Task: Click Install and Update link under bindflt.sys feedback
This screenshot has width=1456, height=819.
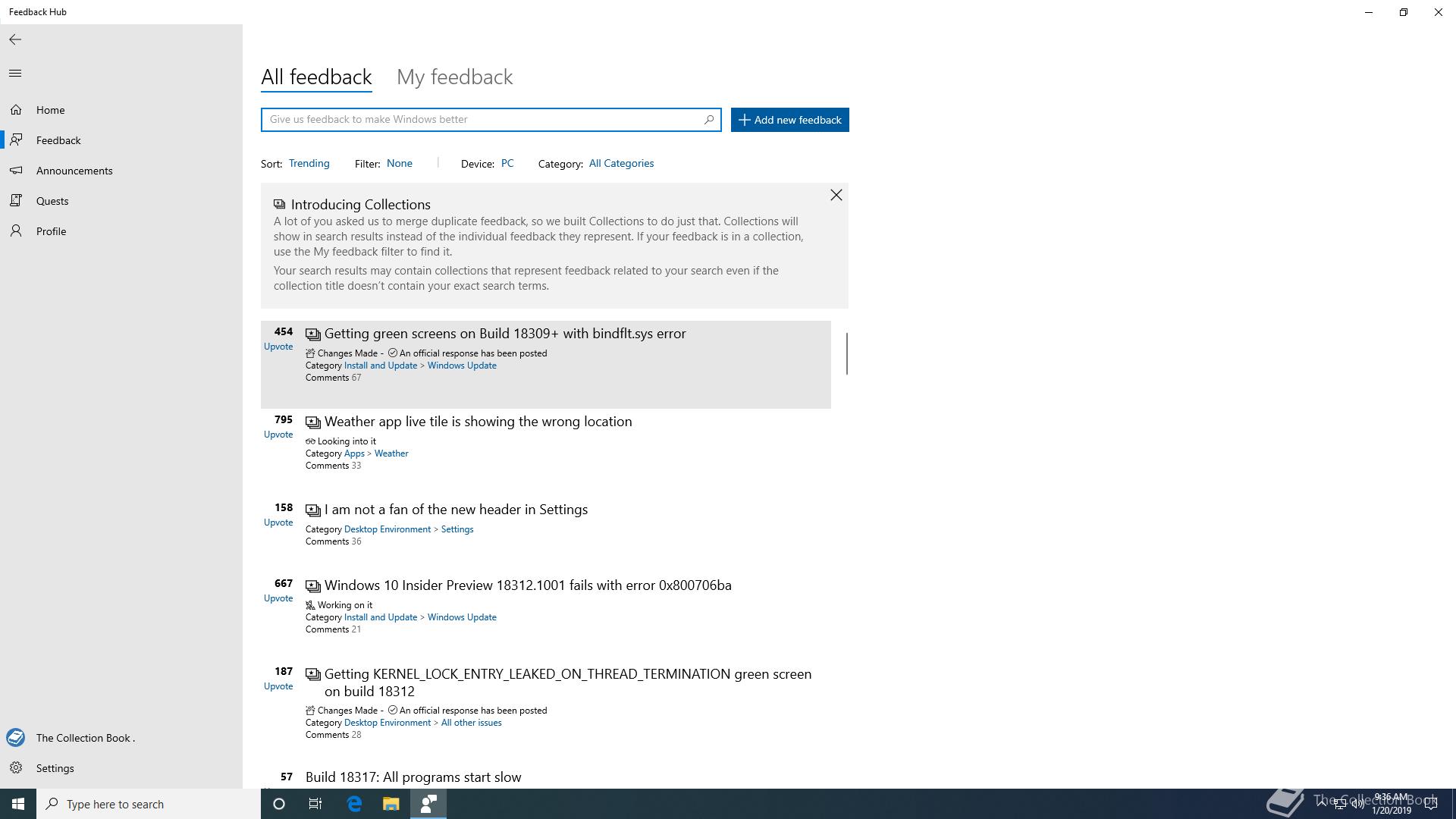Action: [x=381, y=366]
